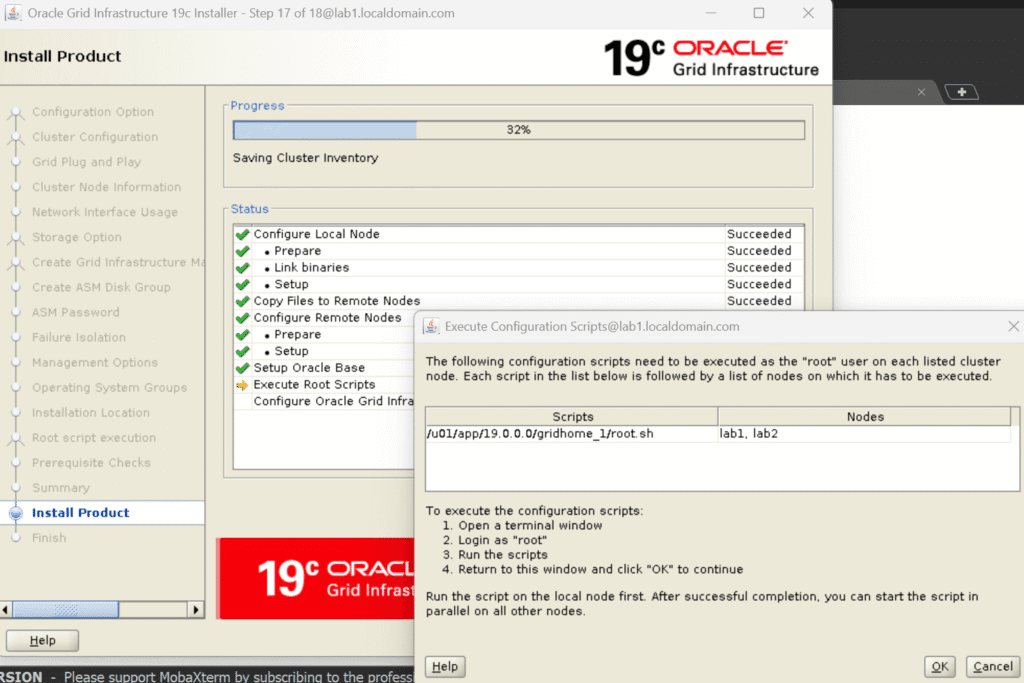
Task: Select the ASM Password step
Action: (x=76, y=312)
